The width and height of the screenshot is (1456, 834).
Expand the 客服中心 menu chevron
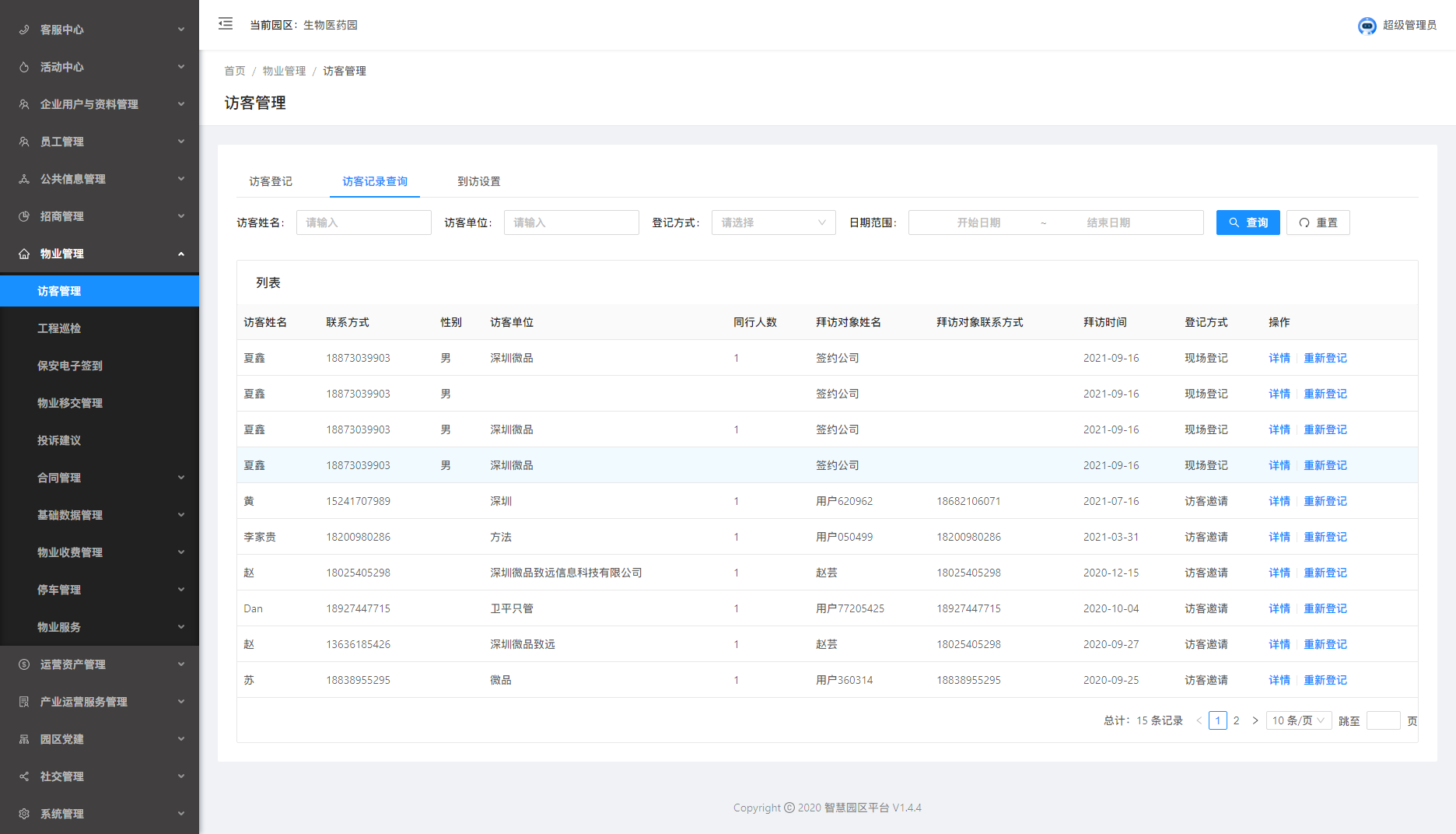point(181,30)
